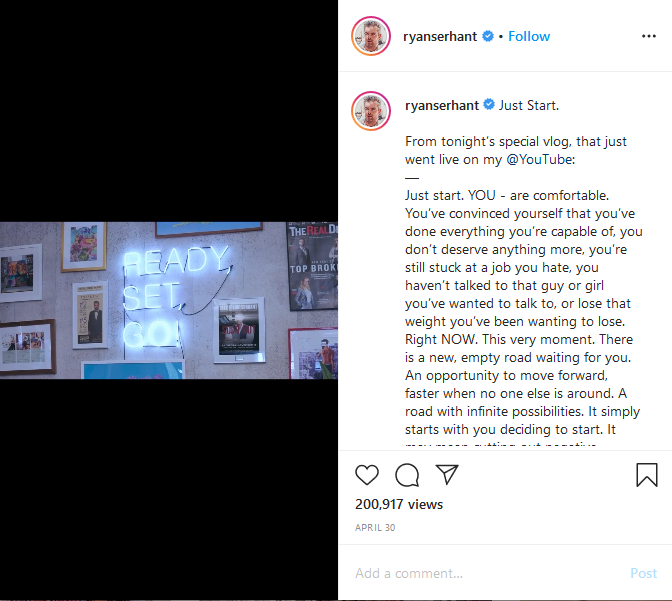
Task: Save post with bookmark icon
Action: tap(647, 475)
